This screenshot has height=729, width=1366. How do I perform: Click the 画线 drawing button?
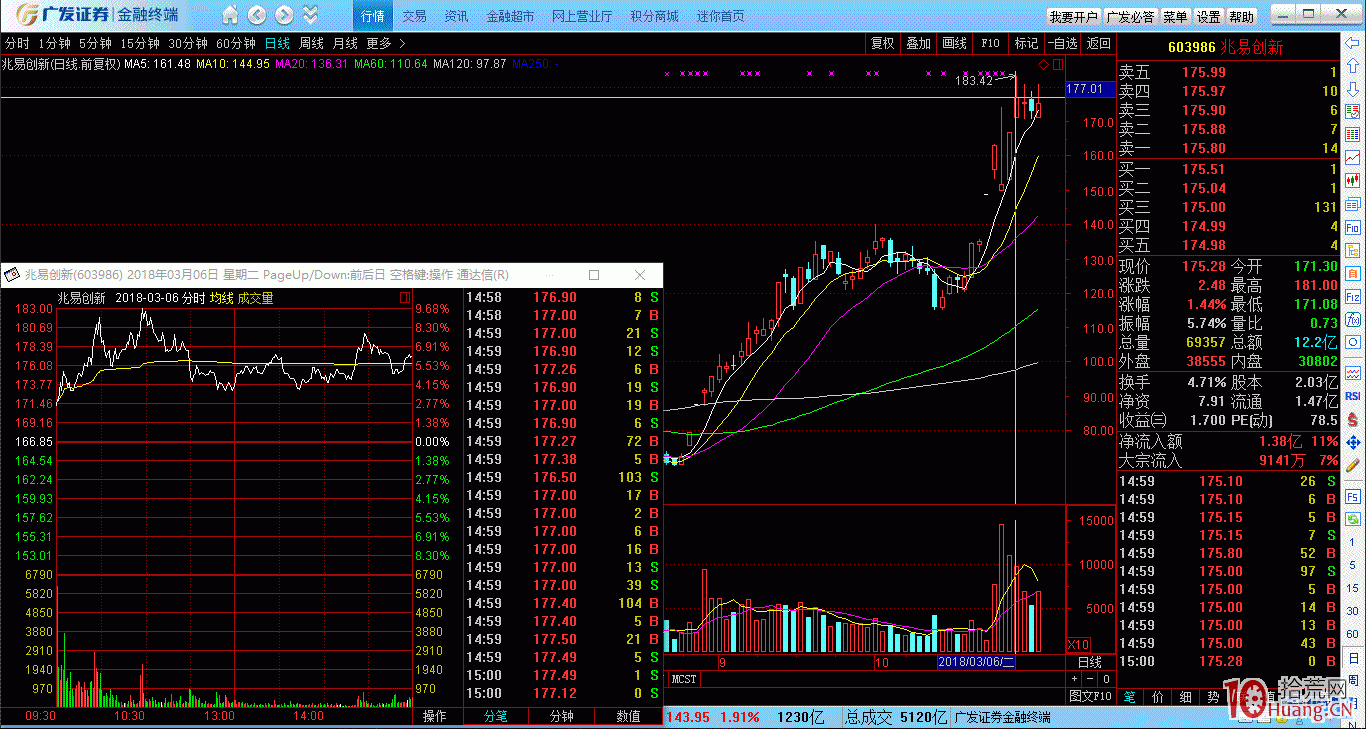click(x=955, y=43)
